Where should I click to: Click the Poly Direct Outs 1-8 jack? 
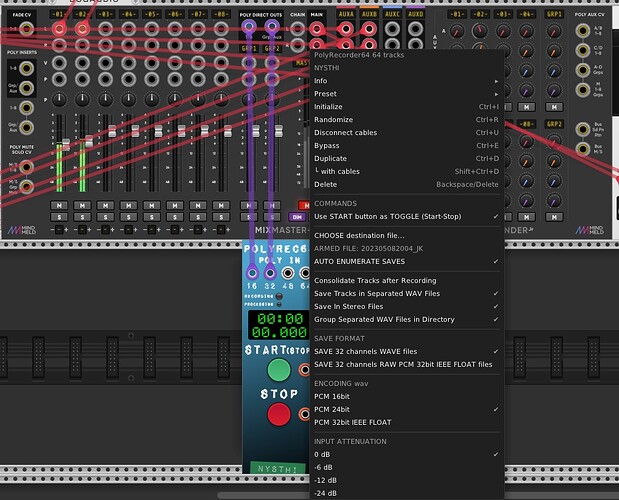(249, 27)
